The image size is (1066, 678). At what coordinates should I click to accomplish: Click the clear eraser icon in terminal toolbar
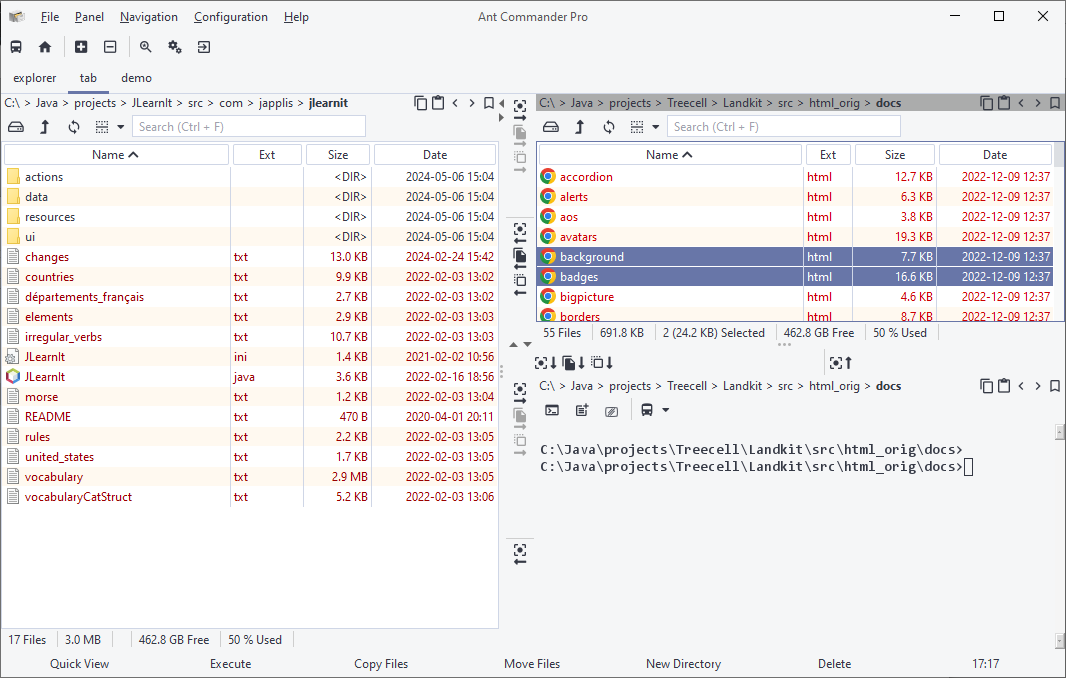coord(612,411)
